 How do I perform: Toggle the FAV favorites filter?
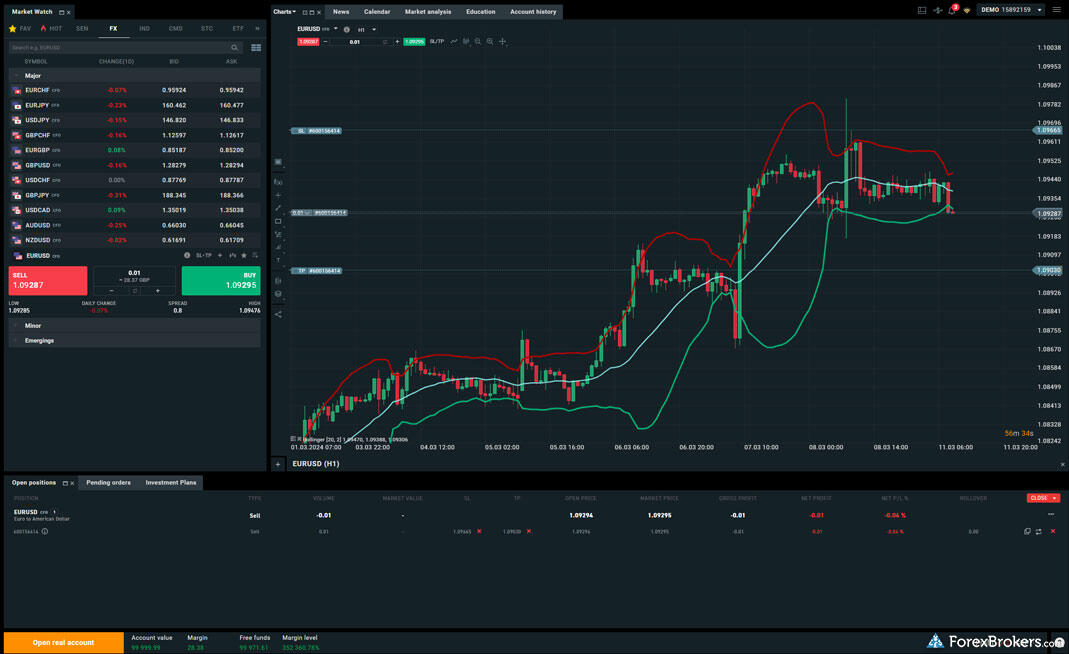click(x=20, y=29)
